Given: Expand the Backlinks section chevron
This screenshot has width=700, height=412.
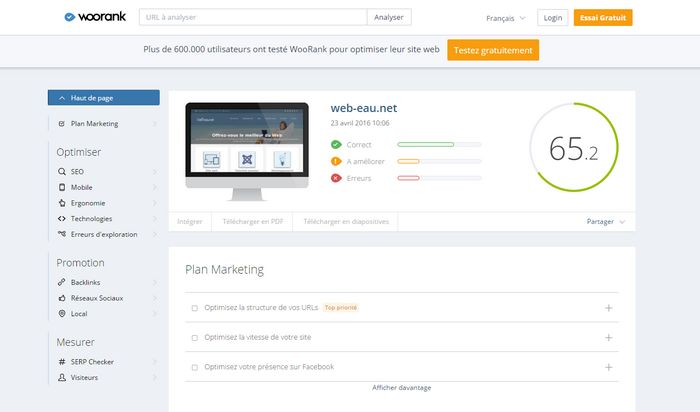Looking at the screenshot, I should click(155, 282).
